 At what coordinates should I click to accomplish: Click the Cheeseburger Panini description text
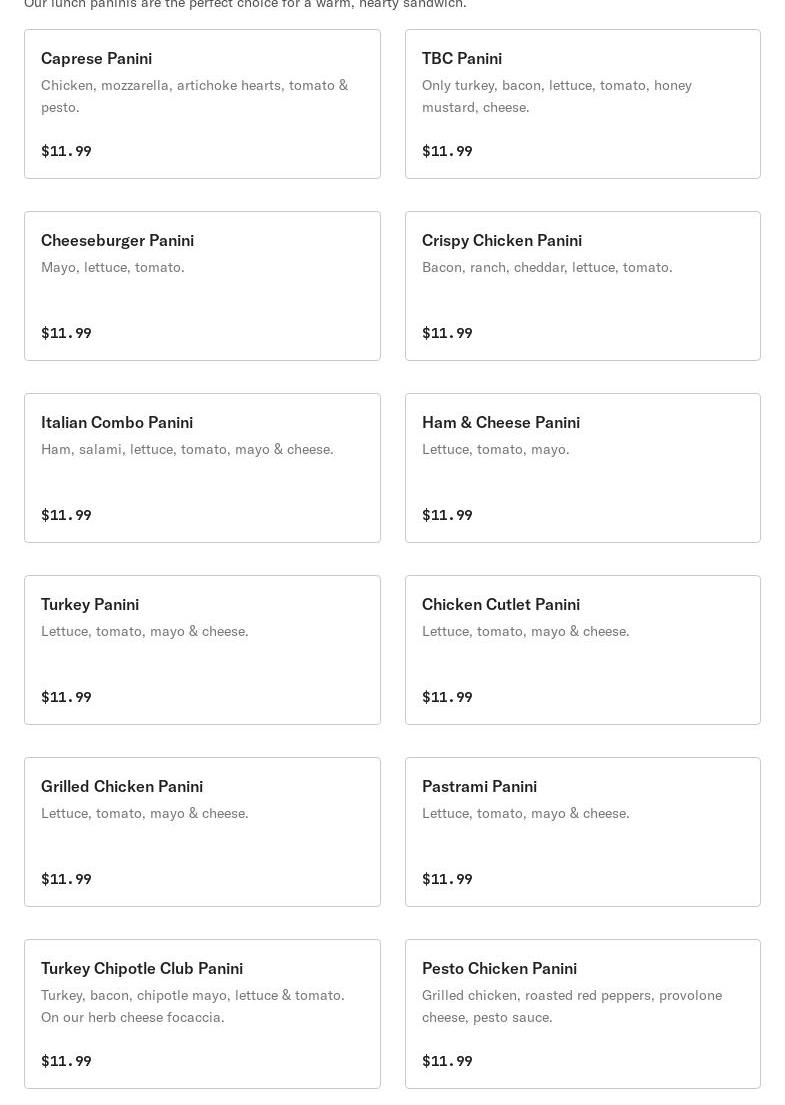pyautogui.click(x=113, y=267)
